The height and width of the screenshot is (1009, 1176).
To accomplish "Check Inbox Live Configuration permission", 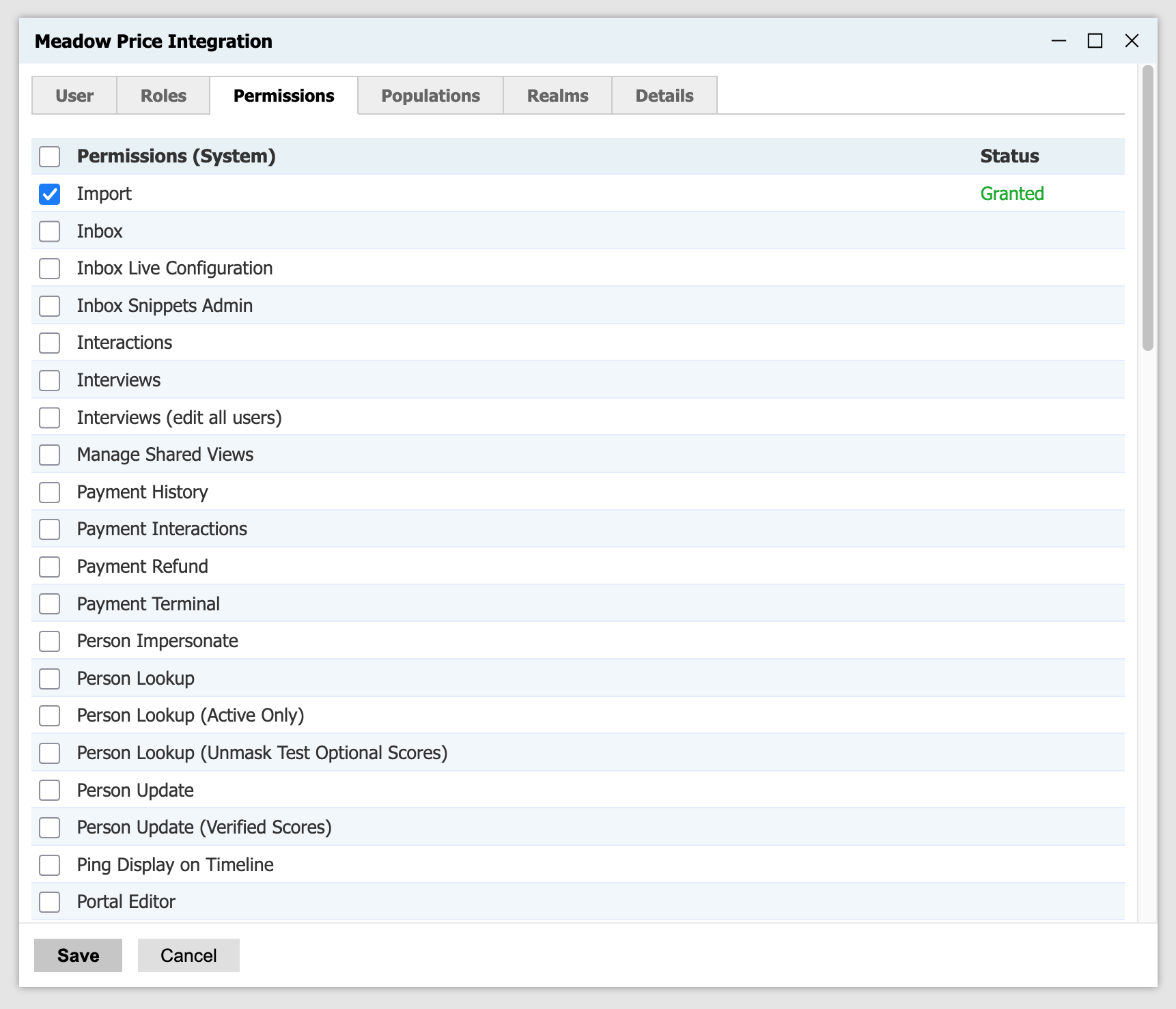I will 49,268.
